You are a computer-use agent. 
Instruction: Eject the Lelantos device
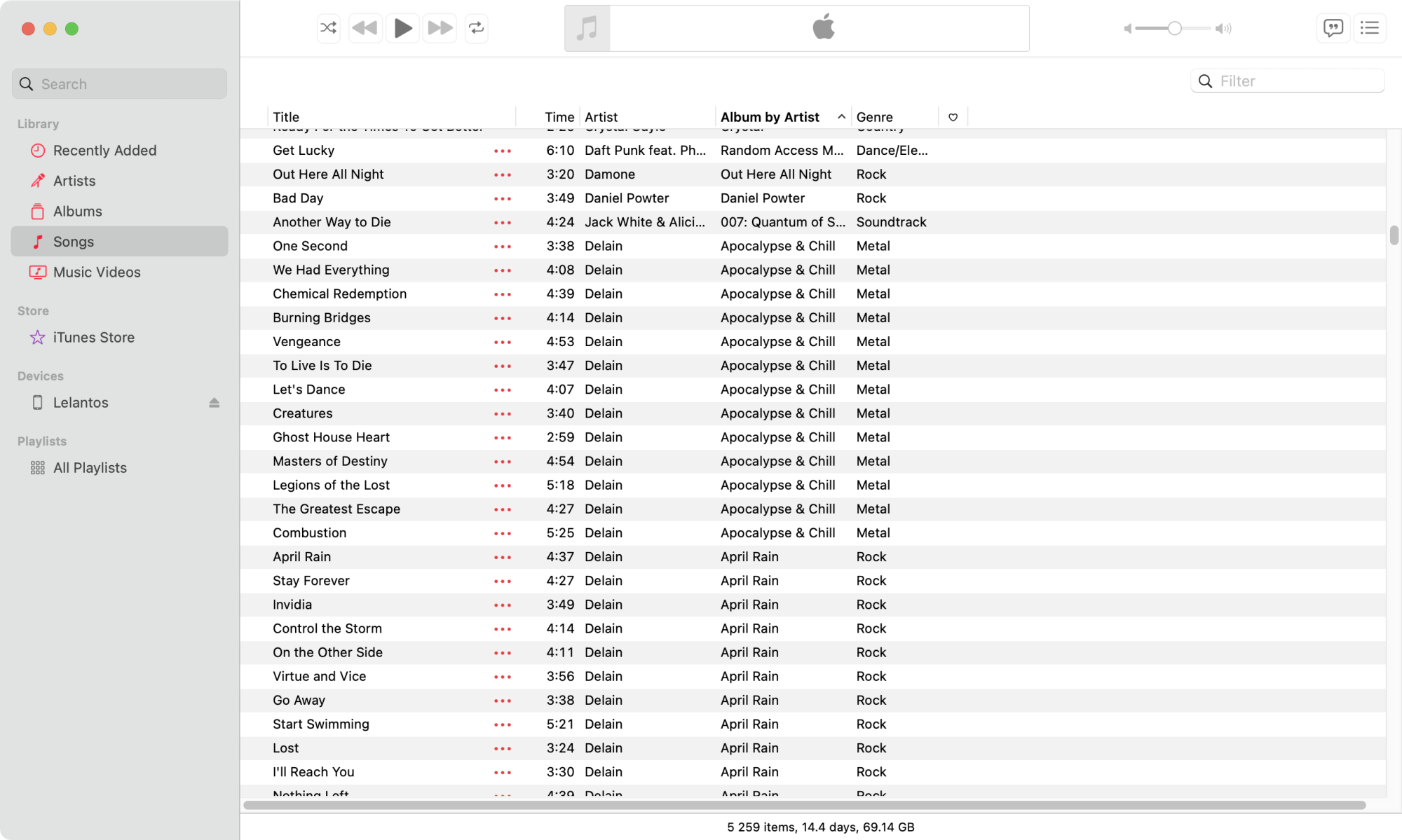click(x=214, y=403)
